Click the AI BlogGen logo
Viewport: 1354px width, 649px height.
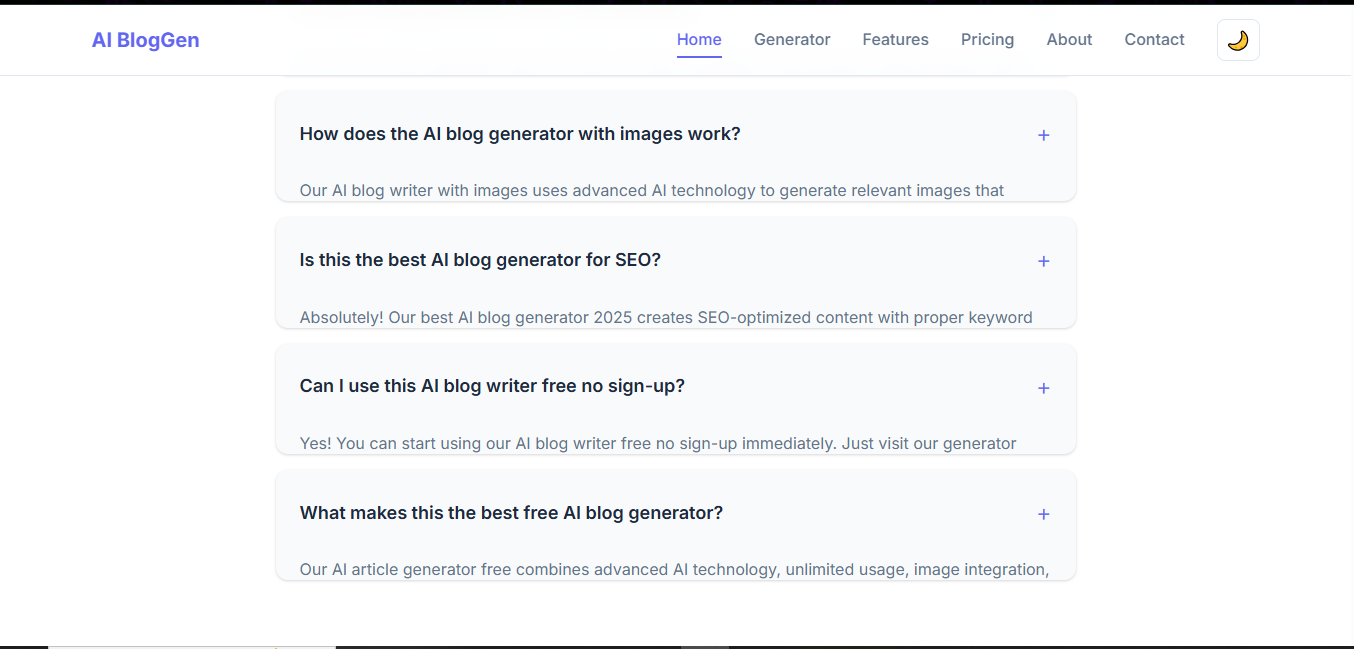coord(145,40)
